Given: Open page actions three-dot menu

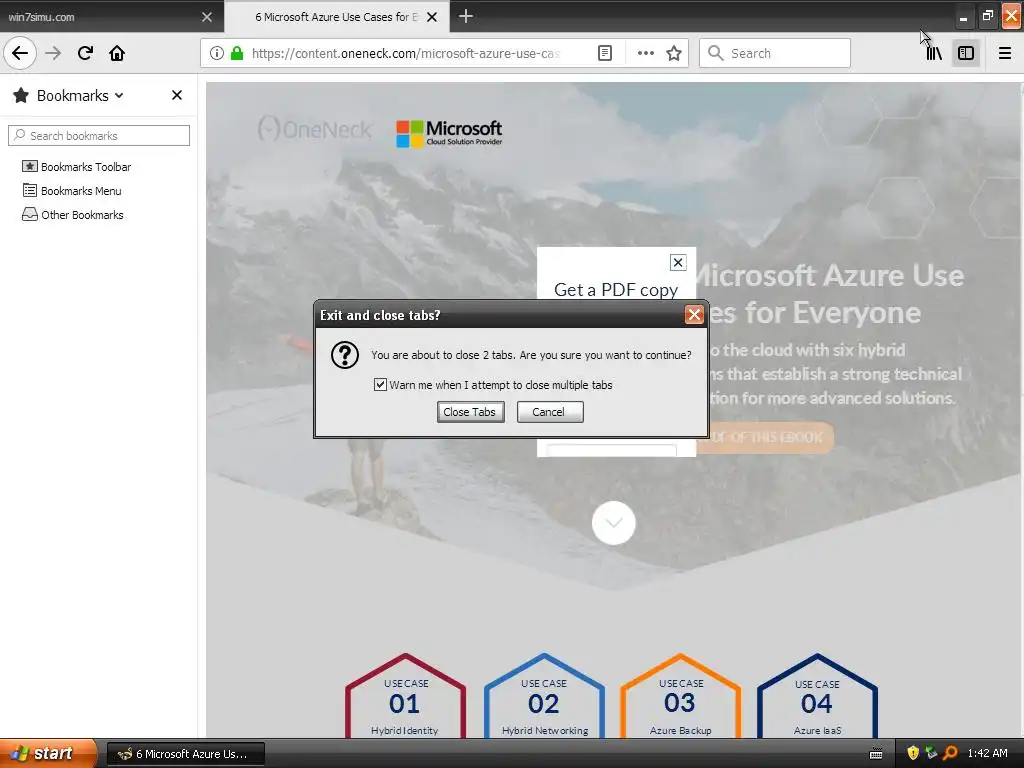Looking at the screenshot, I should (x=645, y=54).
